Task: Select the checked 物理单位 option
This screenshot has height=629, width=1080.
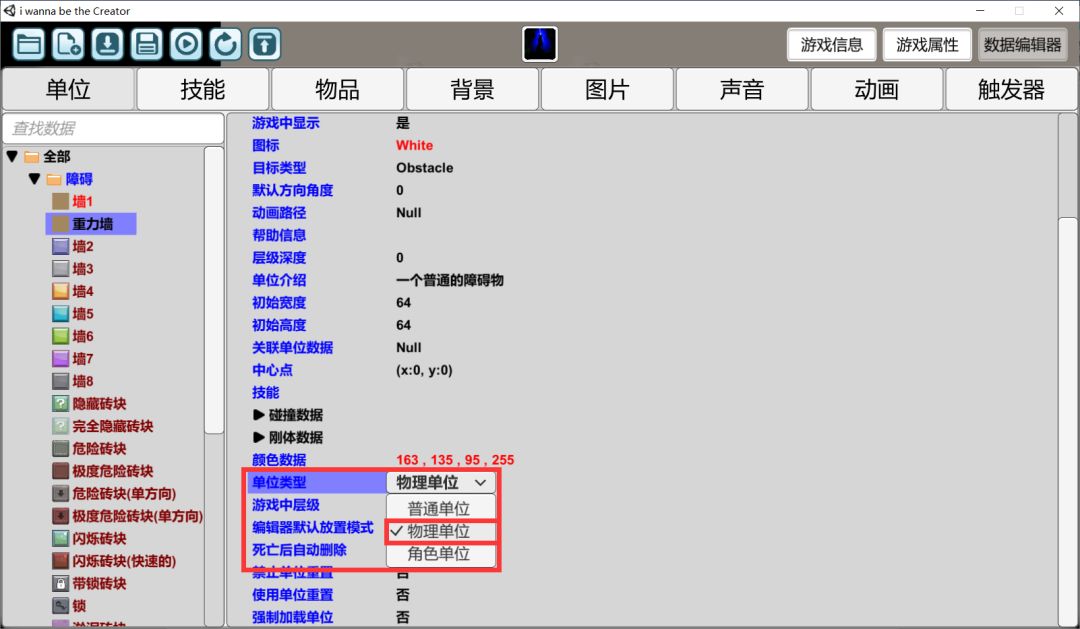Action: pos(439,531)
